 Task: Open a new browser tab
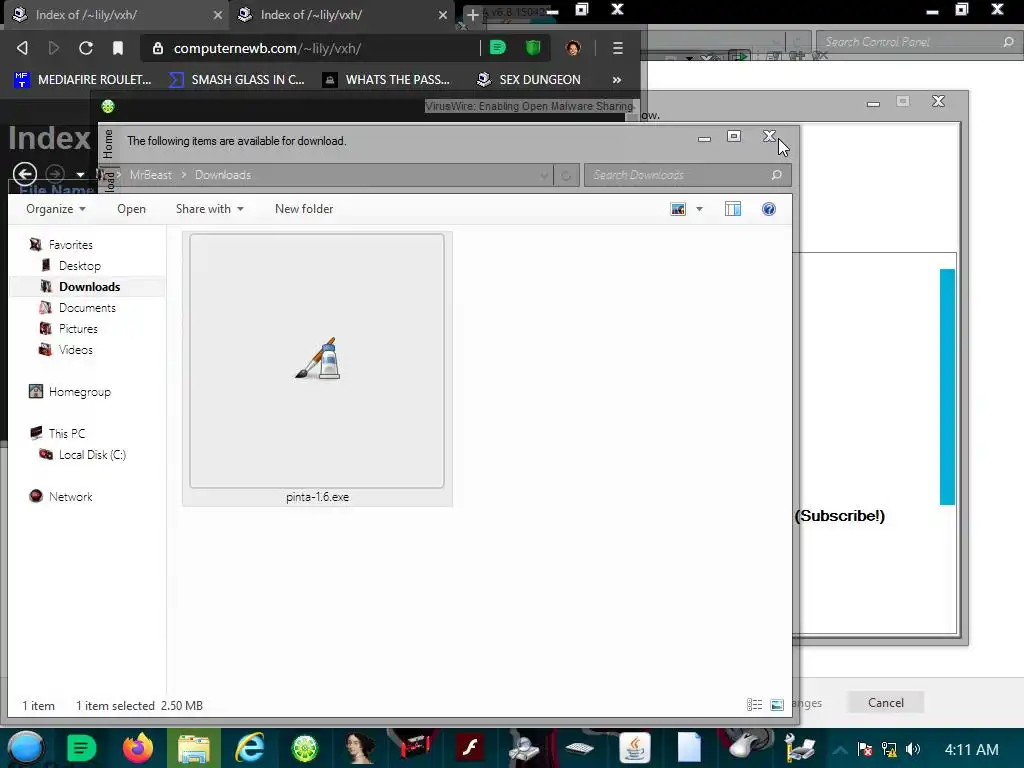[472, 14]
